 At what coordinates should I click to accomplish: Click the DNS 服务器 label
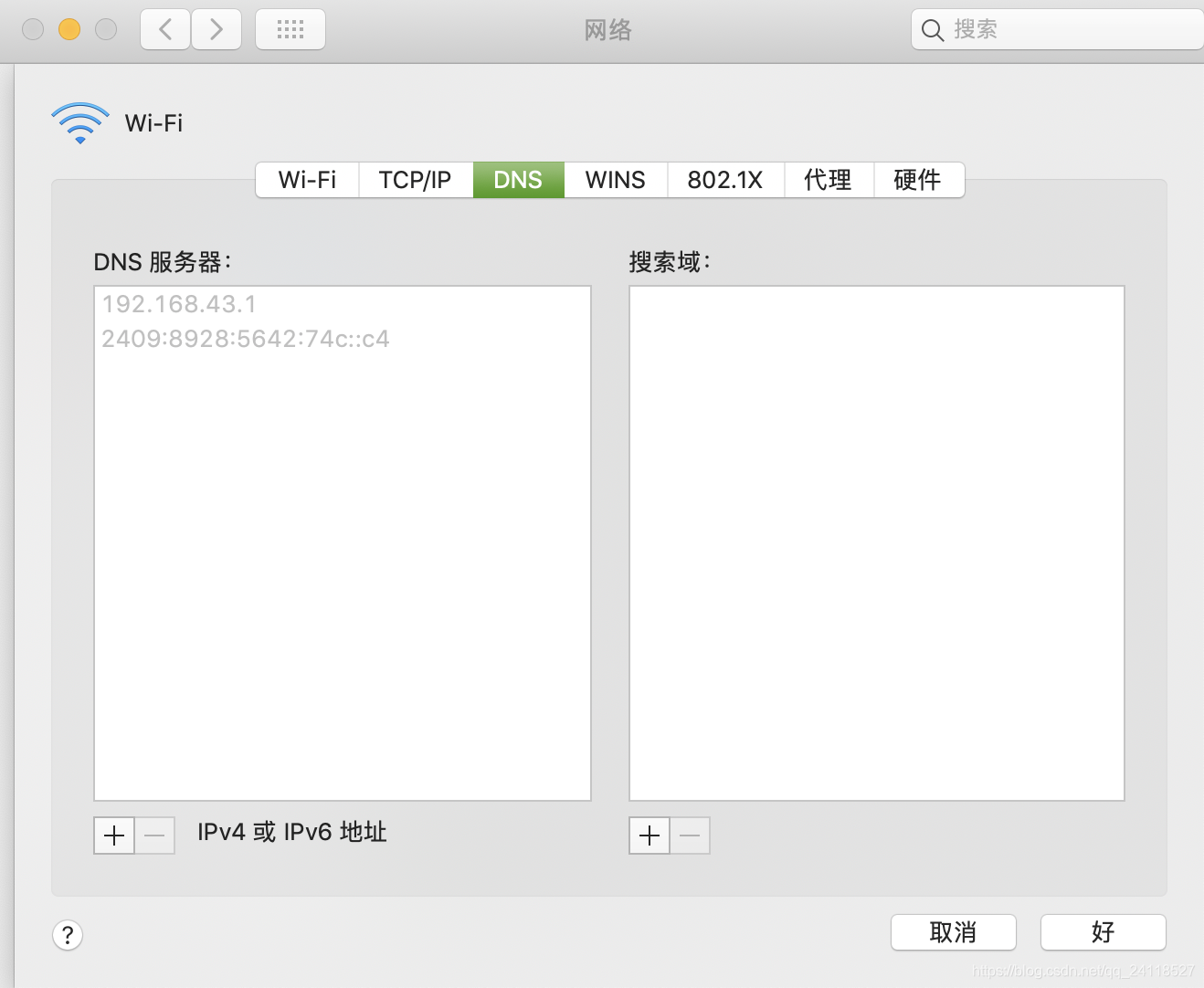click(x=163, y=262)
